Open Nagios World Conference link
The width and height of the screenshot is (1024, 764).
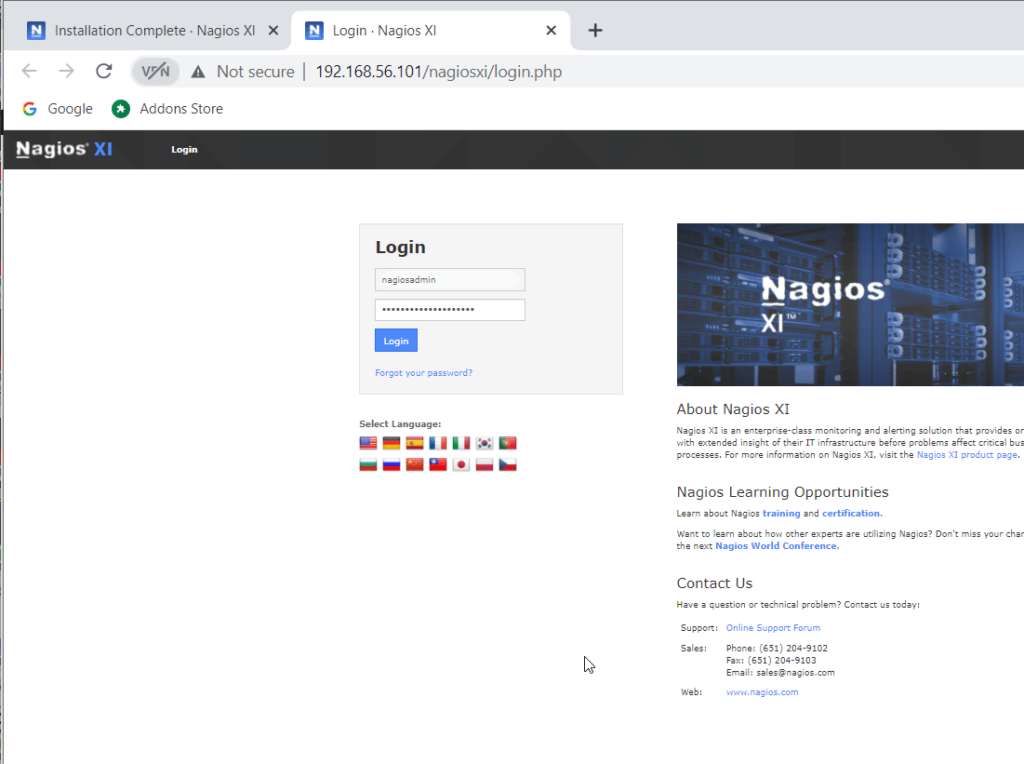[776, 546]
